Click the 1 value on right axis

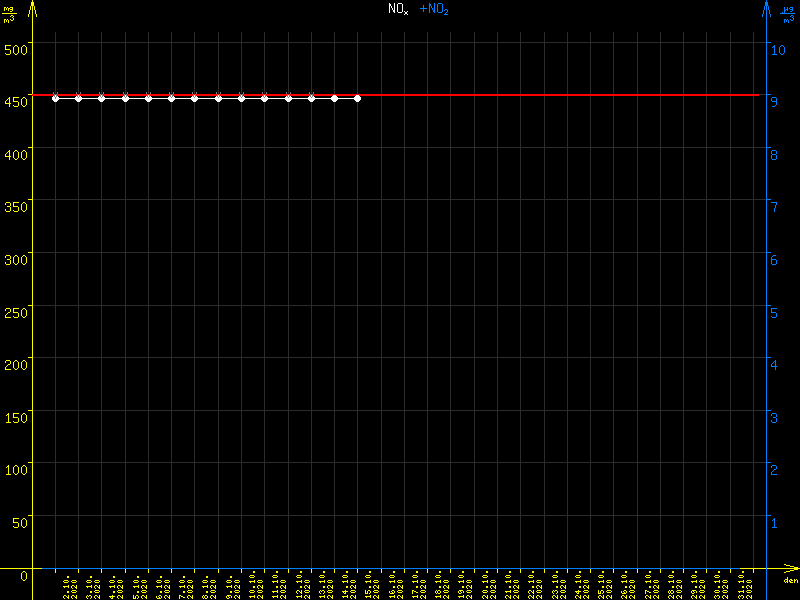[772, 522]
